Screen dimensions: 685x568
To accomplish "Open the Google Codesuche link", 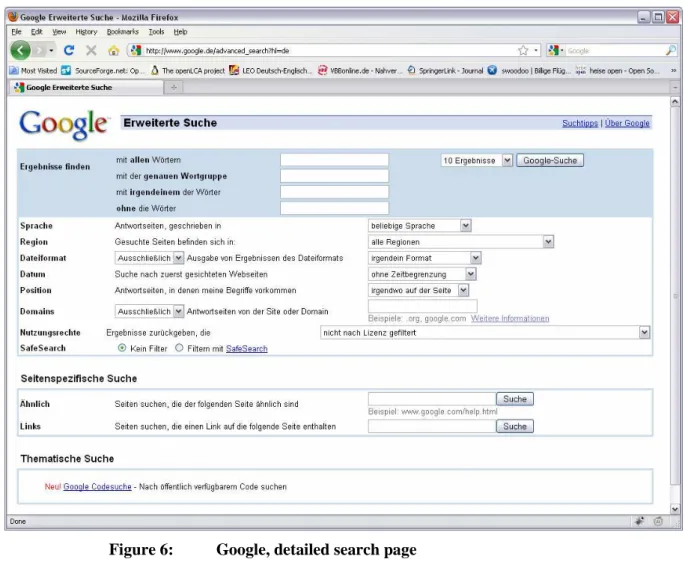I will 97,486.
